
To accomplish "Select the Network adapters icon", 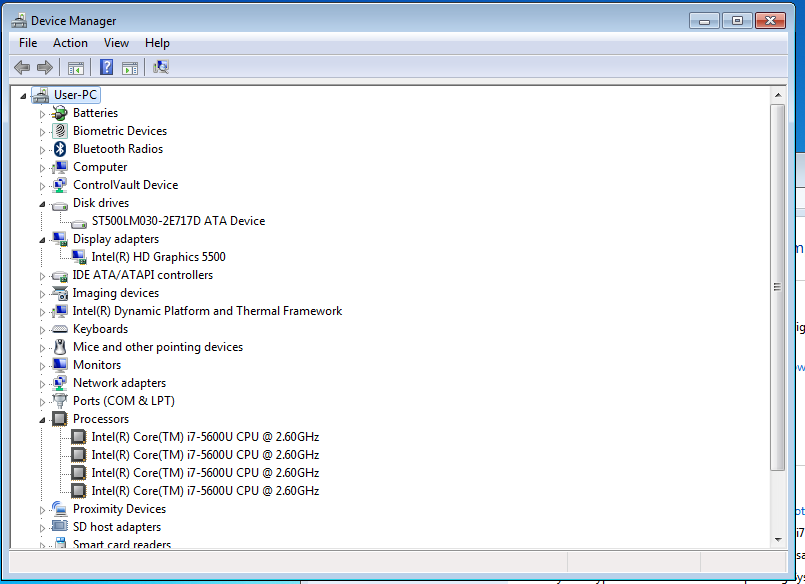I will point(60,383).
